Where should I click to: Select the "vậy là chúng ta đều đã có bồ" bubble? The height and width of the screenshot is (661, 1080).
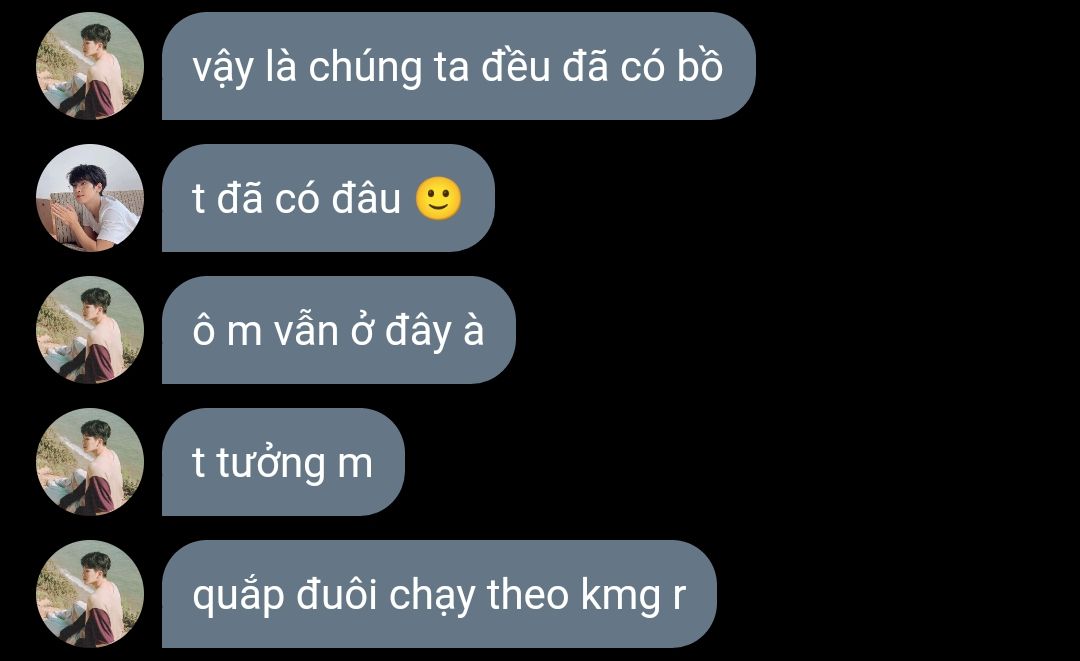pyautogui.click(x=459, y=66)
